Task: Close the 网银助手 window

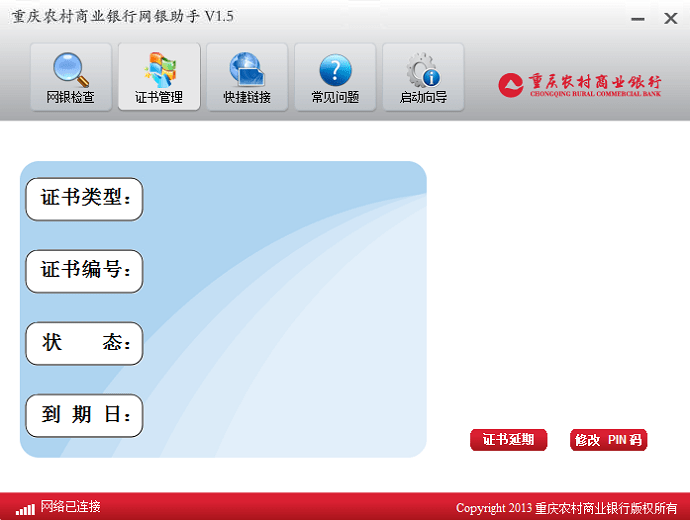Action: pos(671,18)
